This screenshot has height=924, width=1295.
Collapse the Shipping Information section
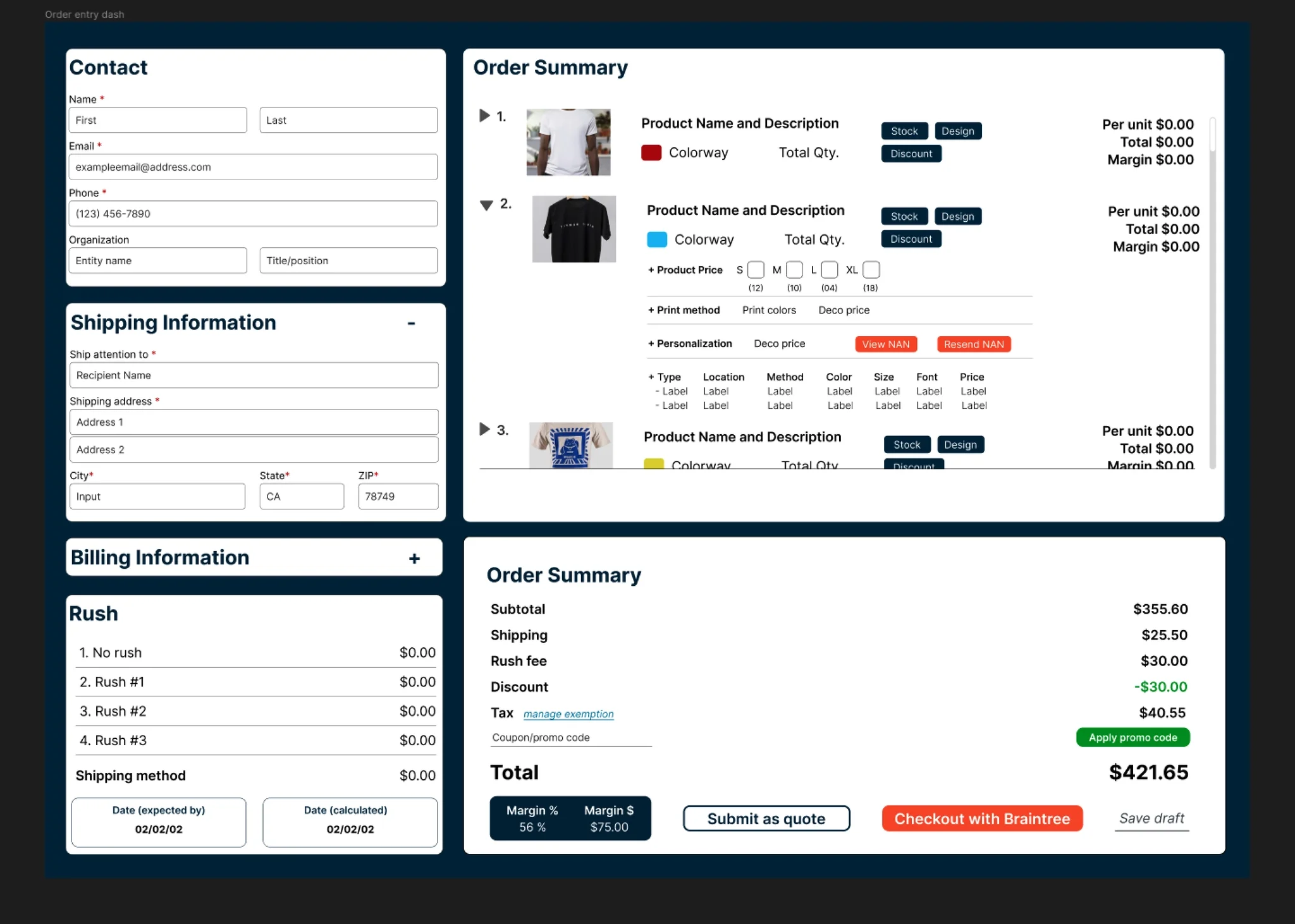pos(412,323)
